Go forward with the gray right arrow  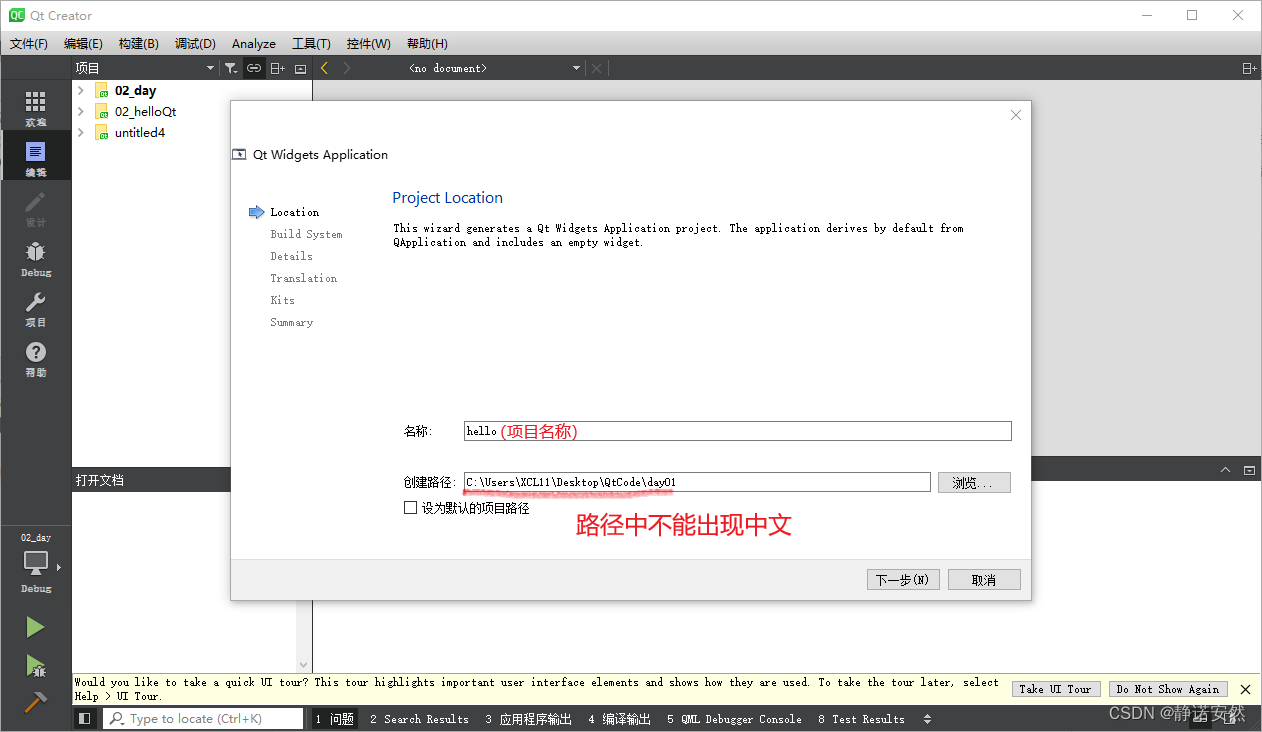tap(347, 68)
